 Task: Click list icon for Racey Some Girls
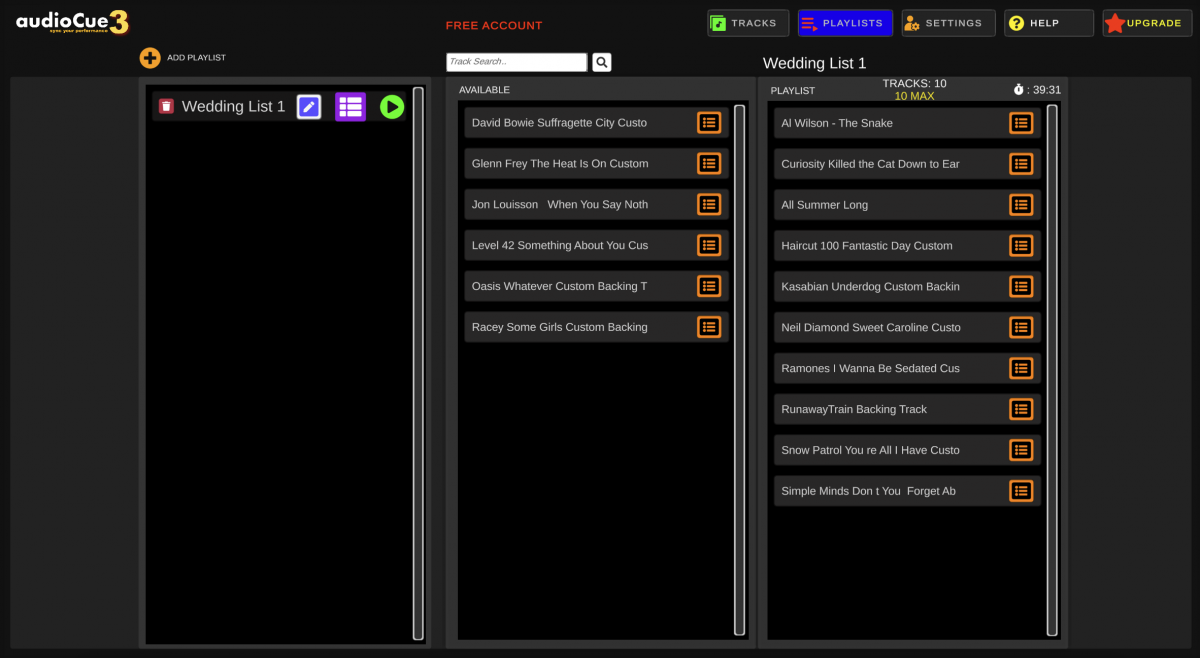click(709, 327)
